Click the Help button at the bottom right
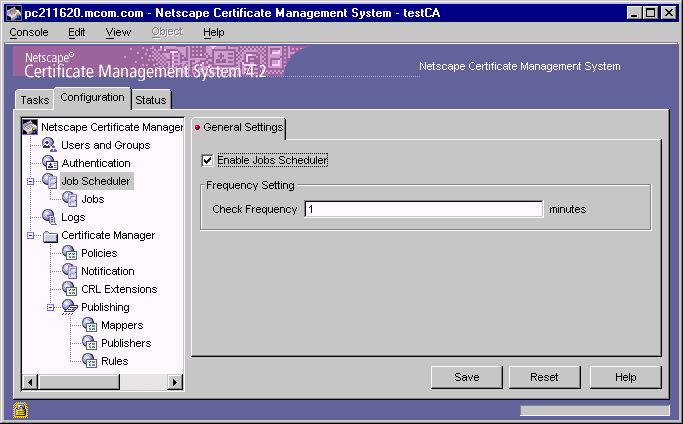 coord(626,377)
